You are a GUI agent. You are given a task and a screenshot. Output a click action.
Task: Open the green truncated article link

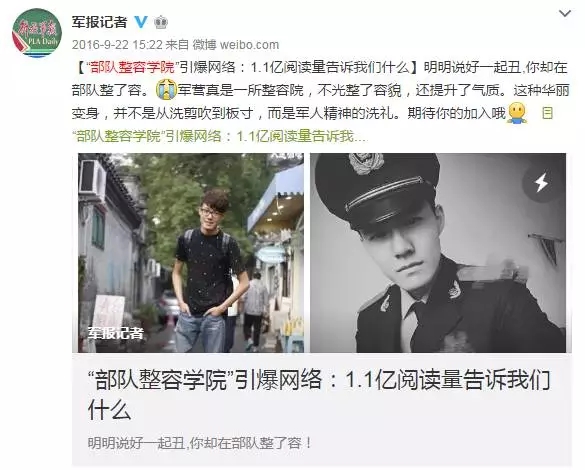point(220,136)
